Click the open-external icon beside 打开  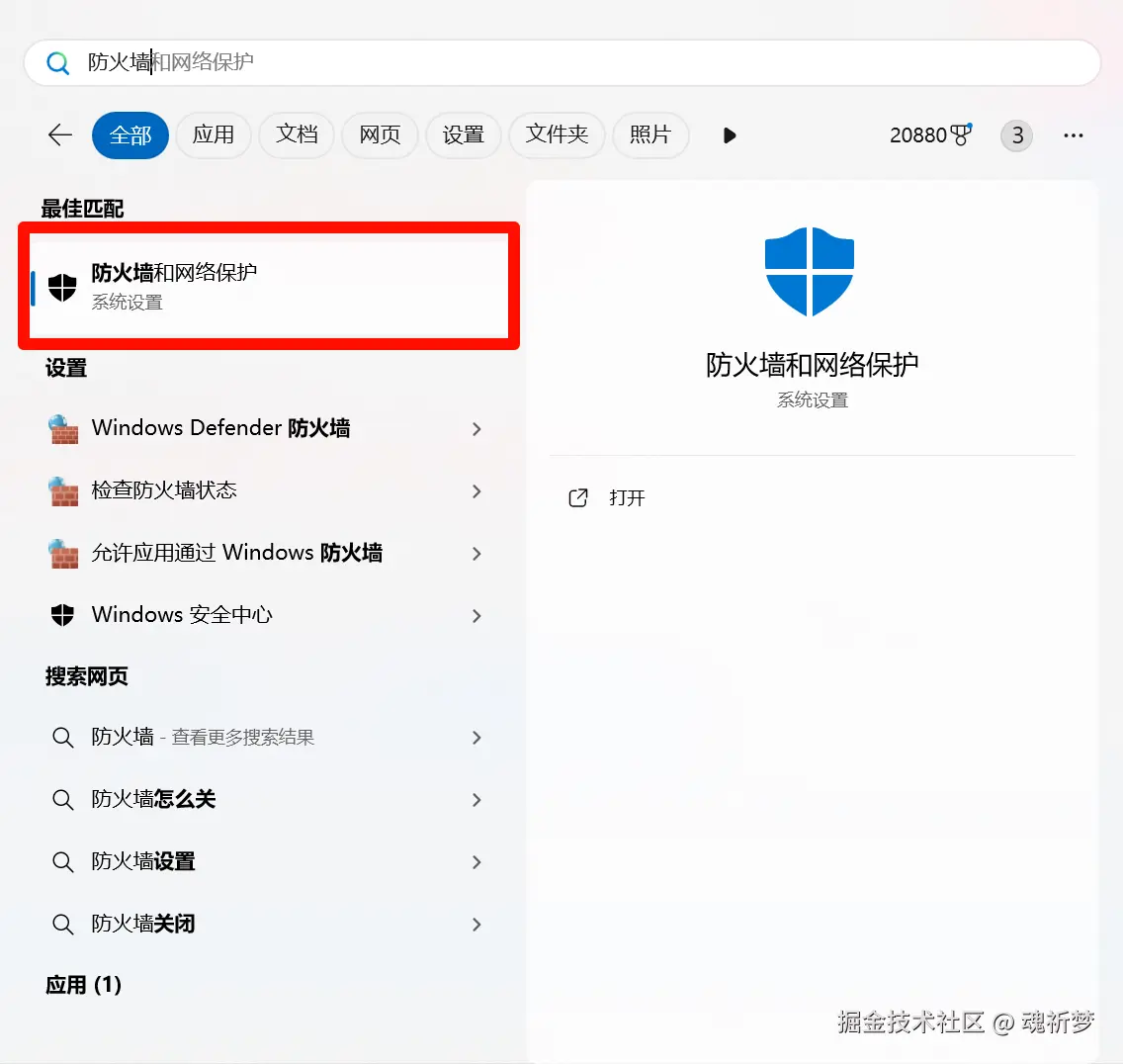pos(578,498)
